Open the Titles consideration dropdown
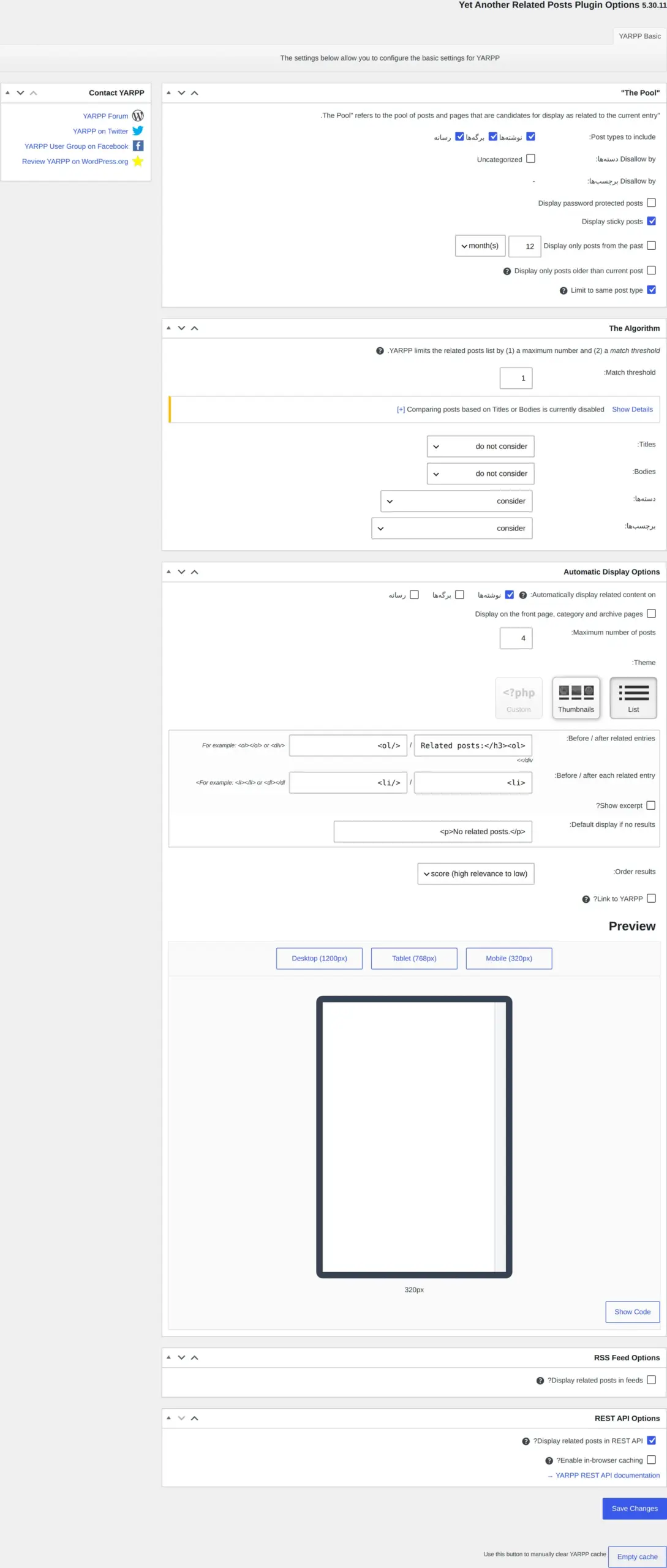Image resolution: width=667 pixels, height=1568 pixels. (480, 447)
